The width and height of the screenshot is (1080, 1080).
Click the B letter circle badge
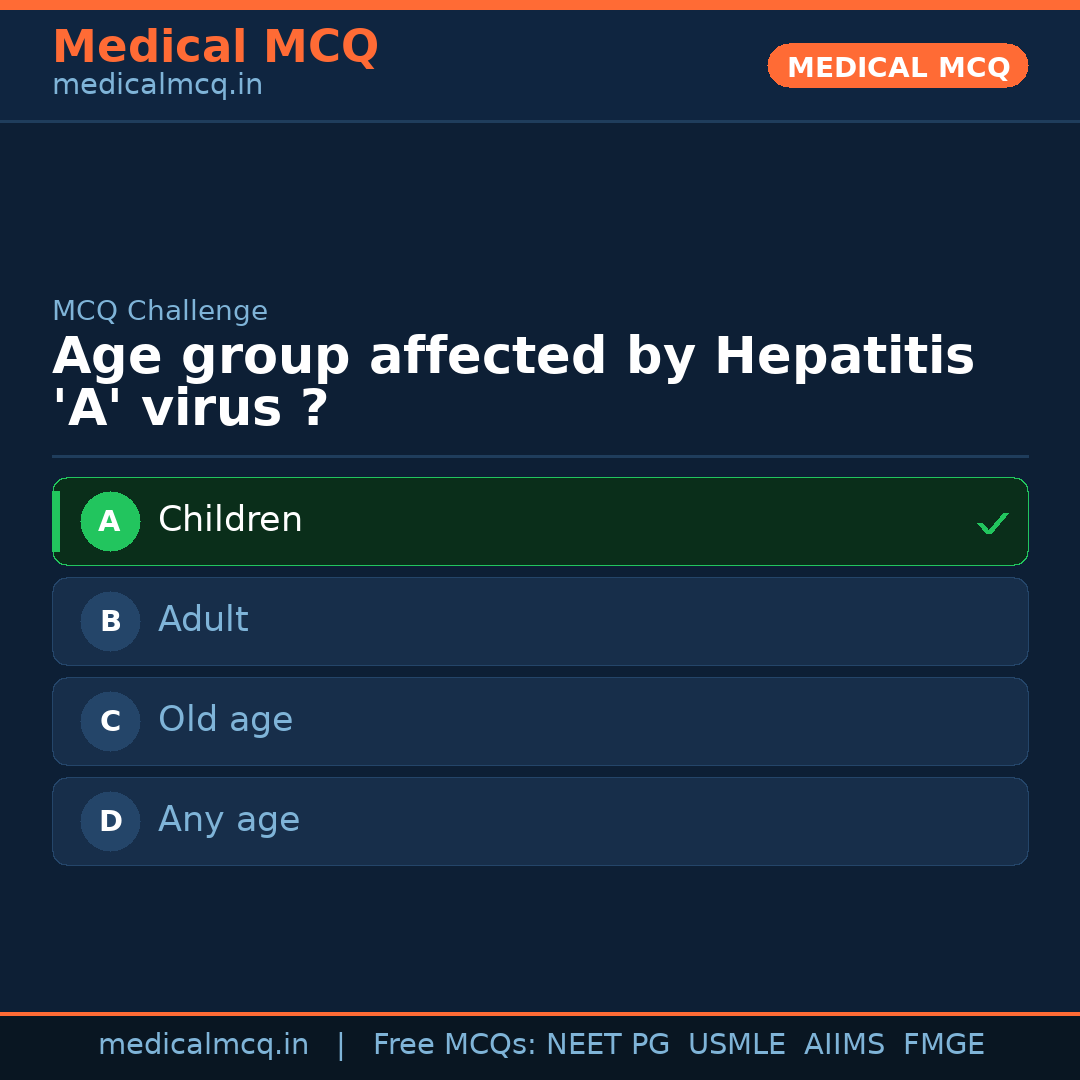pyautogui.click(x=110, y=621)
